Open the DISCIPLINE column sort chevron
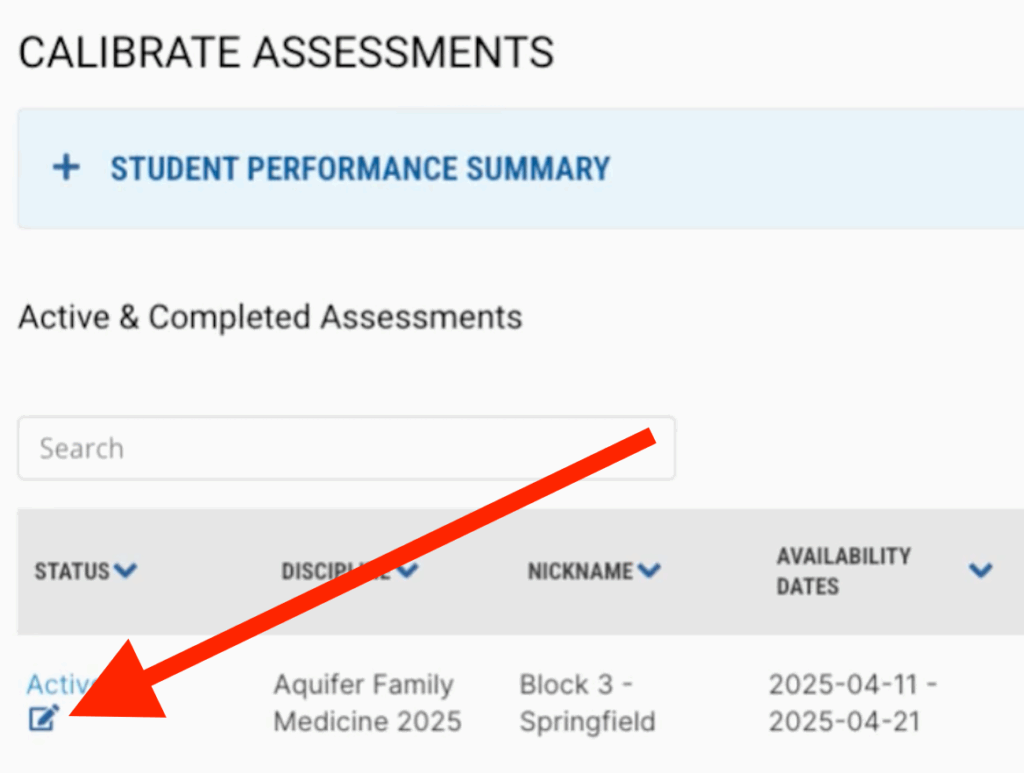 coord(406,571)
